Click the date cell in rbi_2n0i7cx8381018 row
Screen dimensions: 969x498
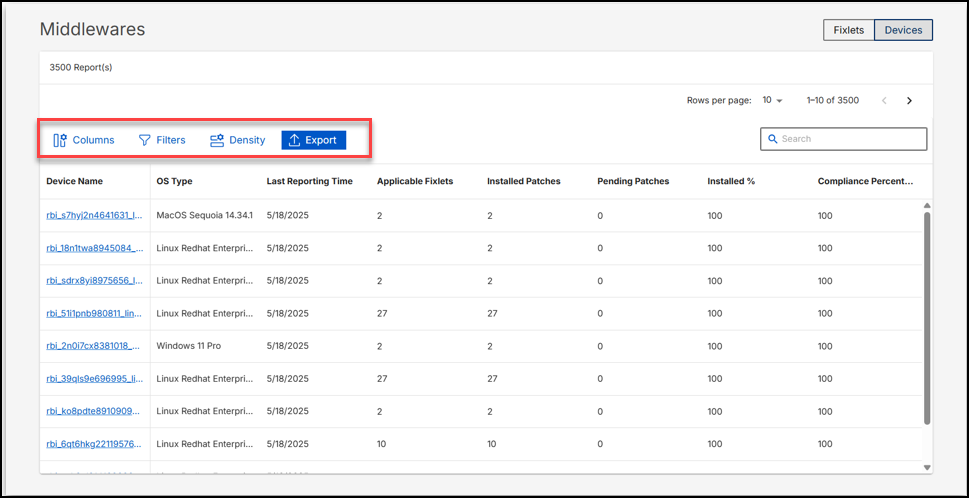(287, 346)
